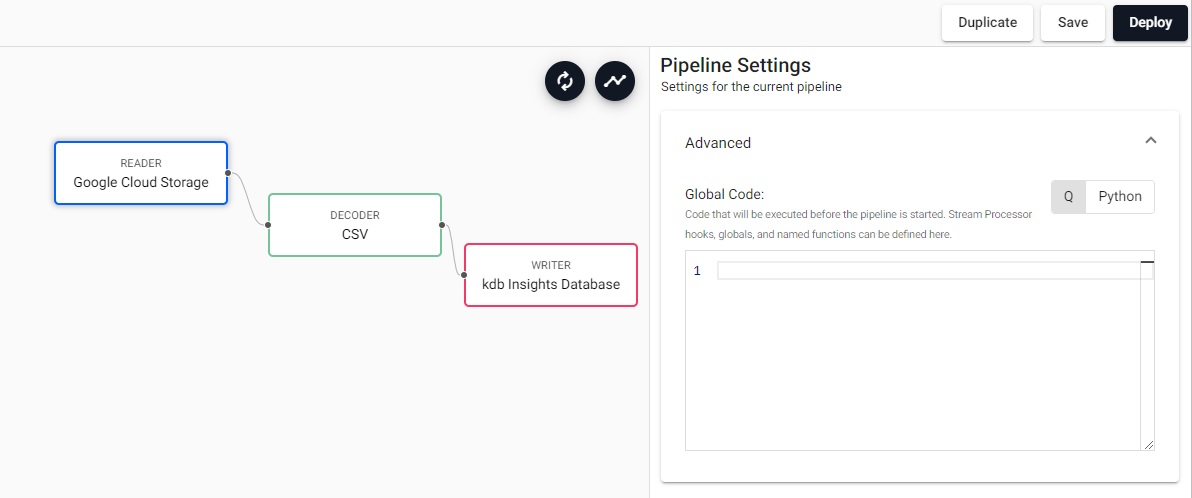Save the pipeline
The image size is (1192, 498).
coord(1073,23)
